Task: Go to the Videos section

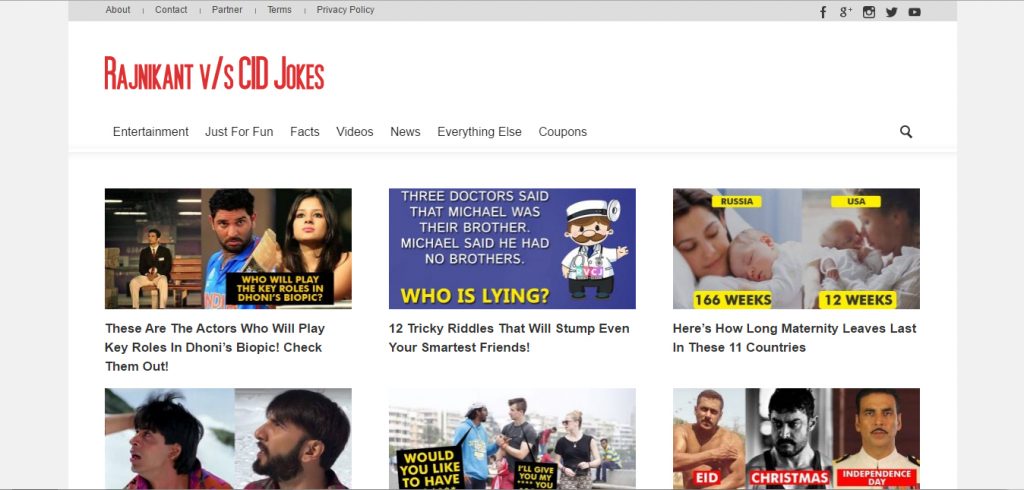Action: pos(355,131)
